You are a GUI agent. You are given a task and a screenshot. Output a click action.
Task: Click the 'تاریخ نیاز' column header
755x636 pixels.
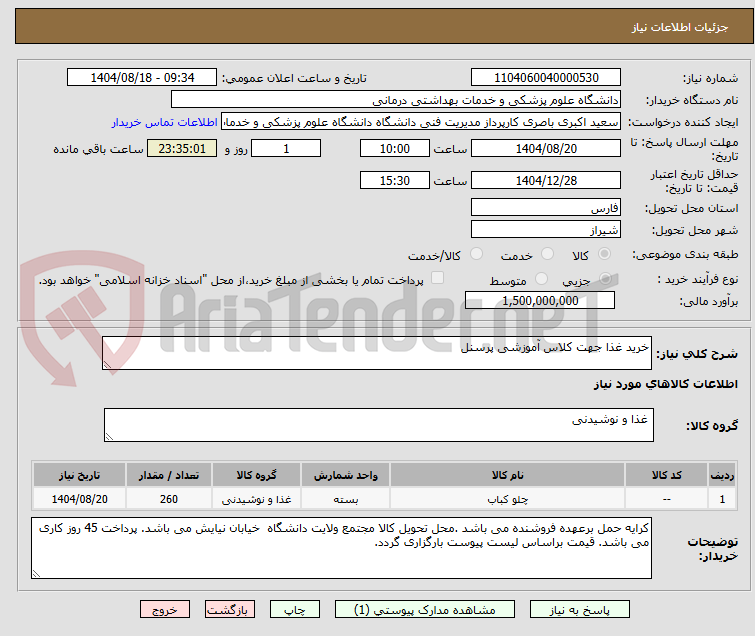(x=79, y=475)
